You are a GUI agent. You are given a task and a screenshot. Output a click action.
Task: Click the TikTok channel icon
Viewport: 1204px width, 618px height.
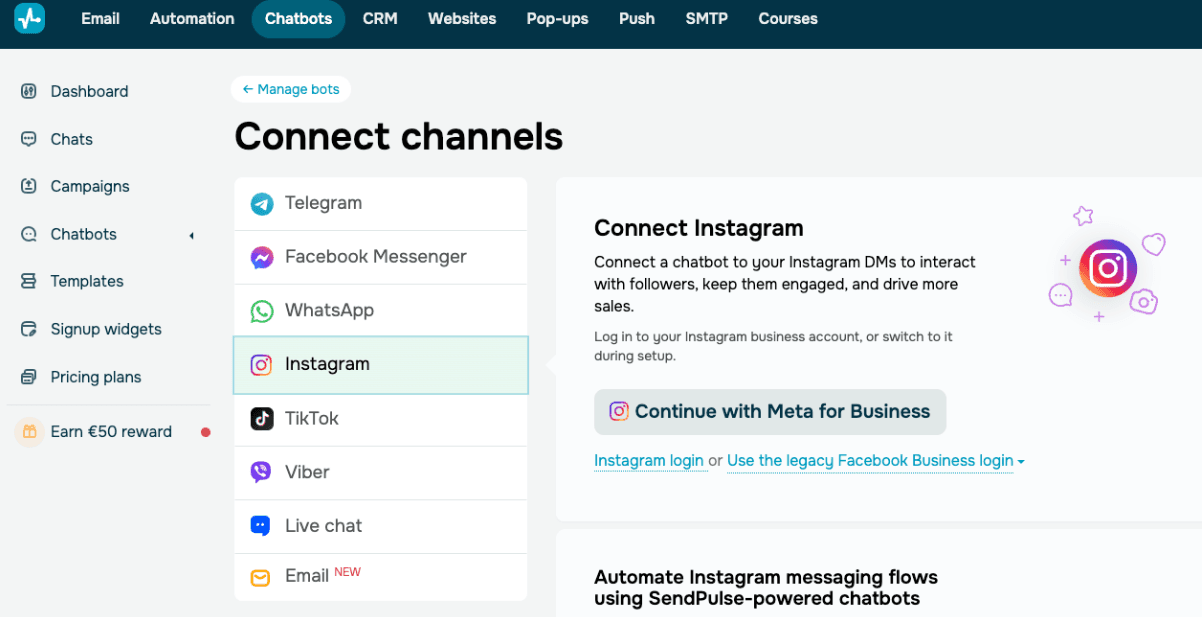(x=262, y=419)
